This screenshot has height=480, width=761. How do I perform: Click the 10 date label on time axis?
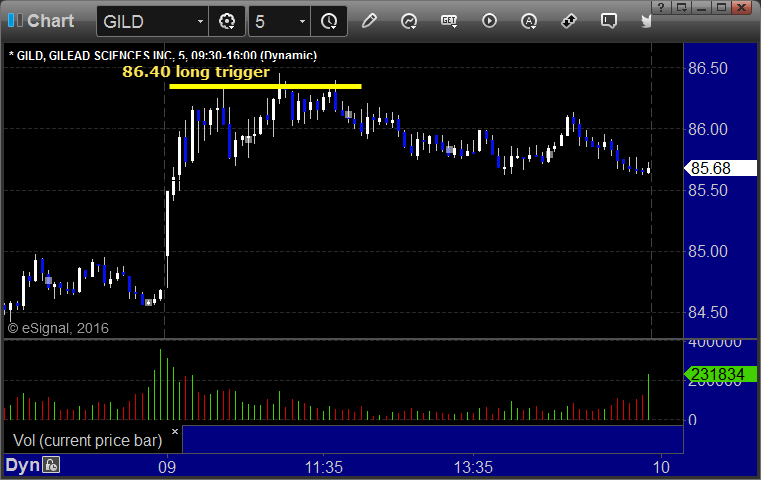pos(661,467)
